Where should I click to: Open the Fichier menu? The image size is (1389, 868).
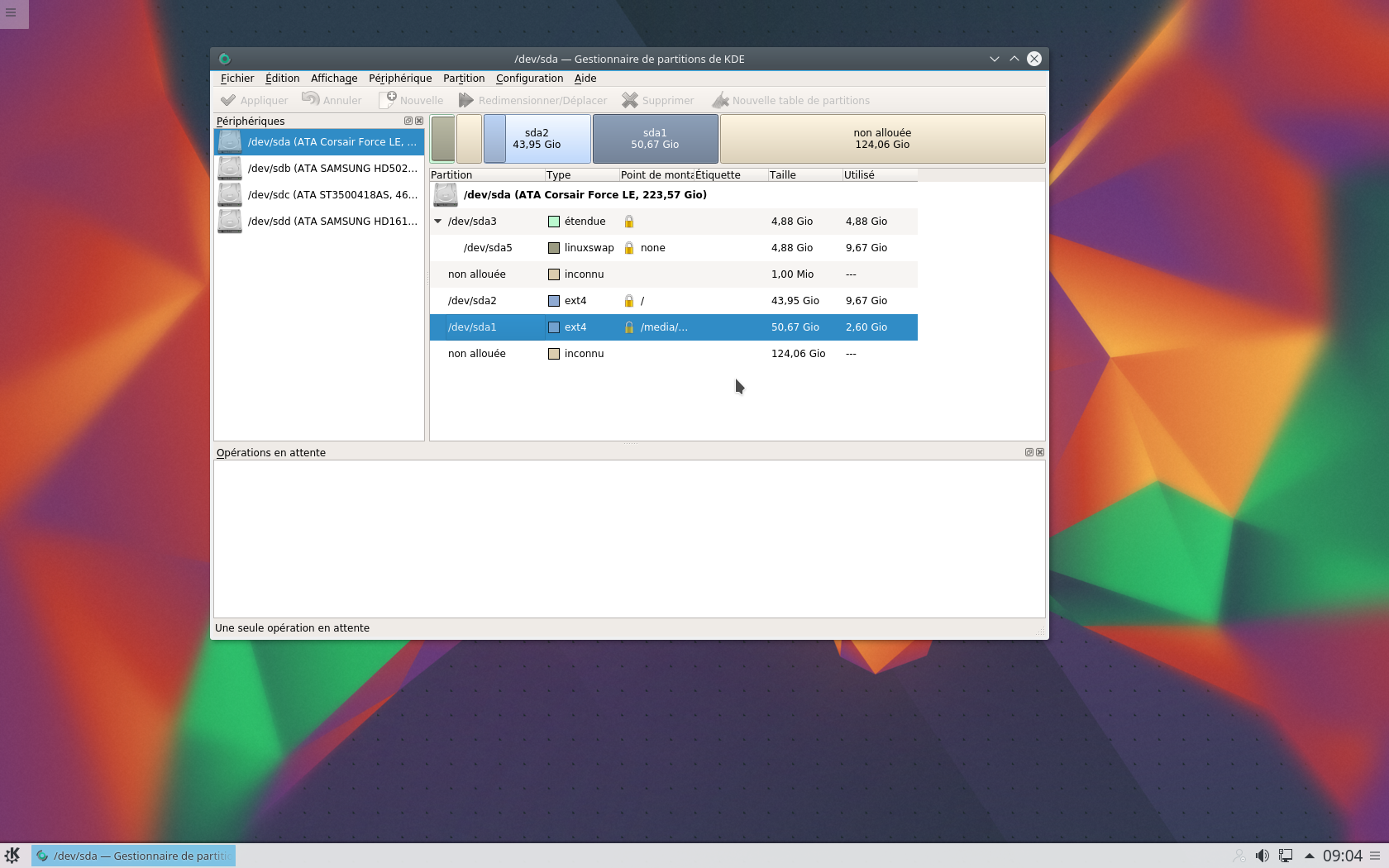pos(237,78)
